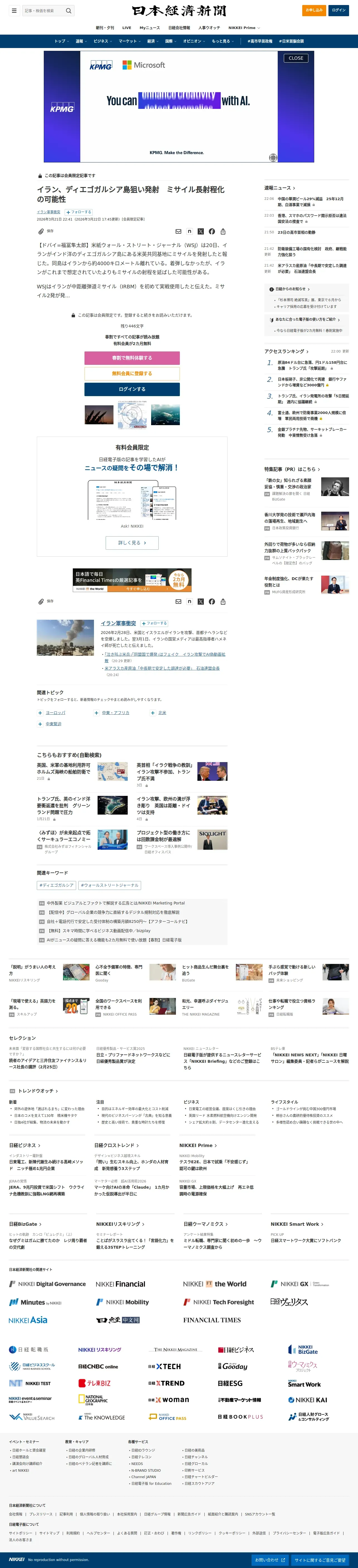Click the 保存 clip icon below the FT banner
This screenshot has width=358, height=1568.
click(41, 601)
